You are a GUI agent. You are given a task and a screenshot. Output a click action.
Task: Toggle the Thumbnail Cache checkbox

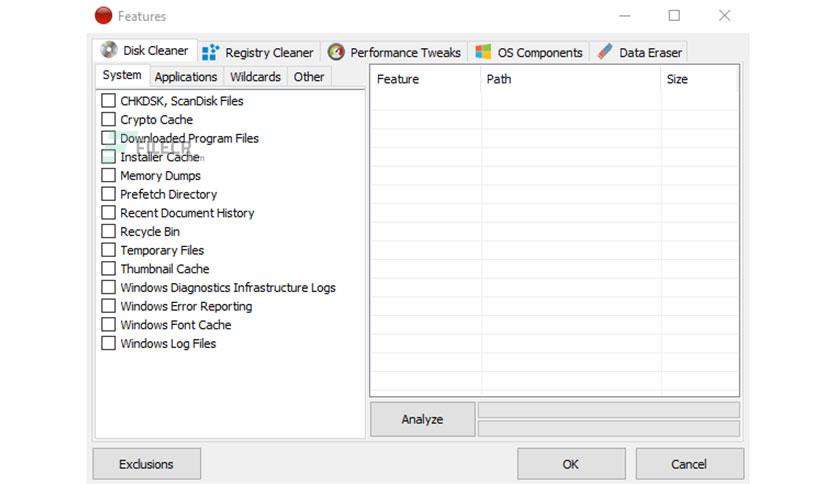(x=108, y=268)
